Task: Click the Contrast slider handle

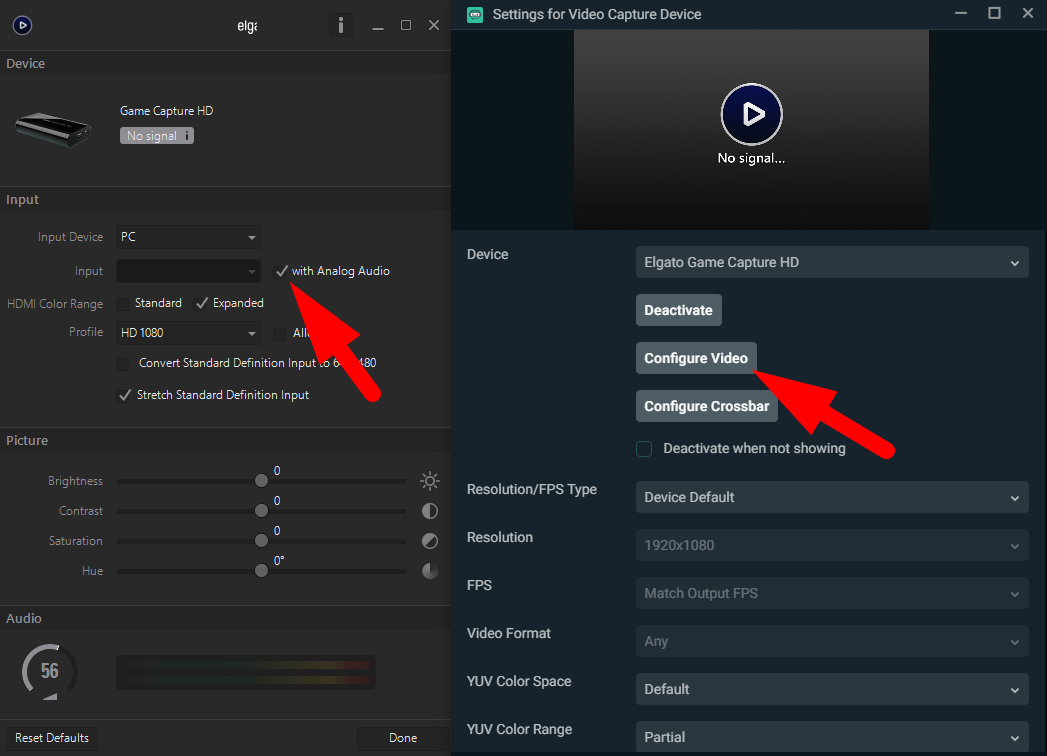Action: coord(261,511)
